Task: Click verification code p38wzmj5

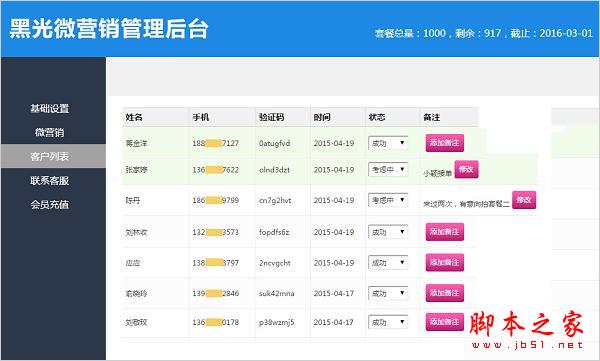Action: (277, 323)
